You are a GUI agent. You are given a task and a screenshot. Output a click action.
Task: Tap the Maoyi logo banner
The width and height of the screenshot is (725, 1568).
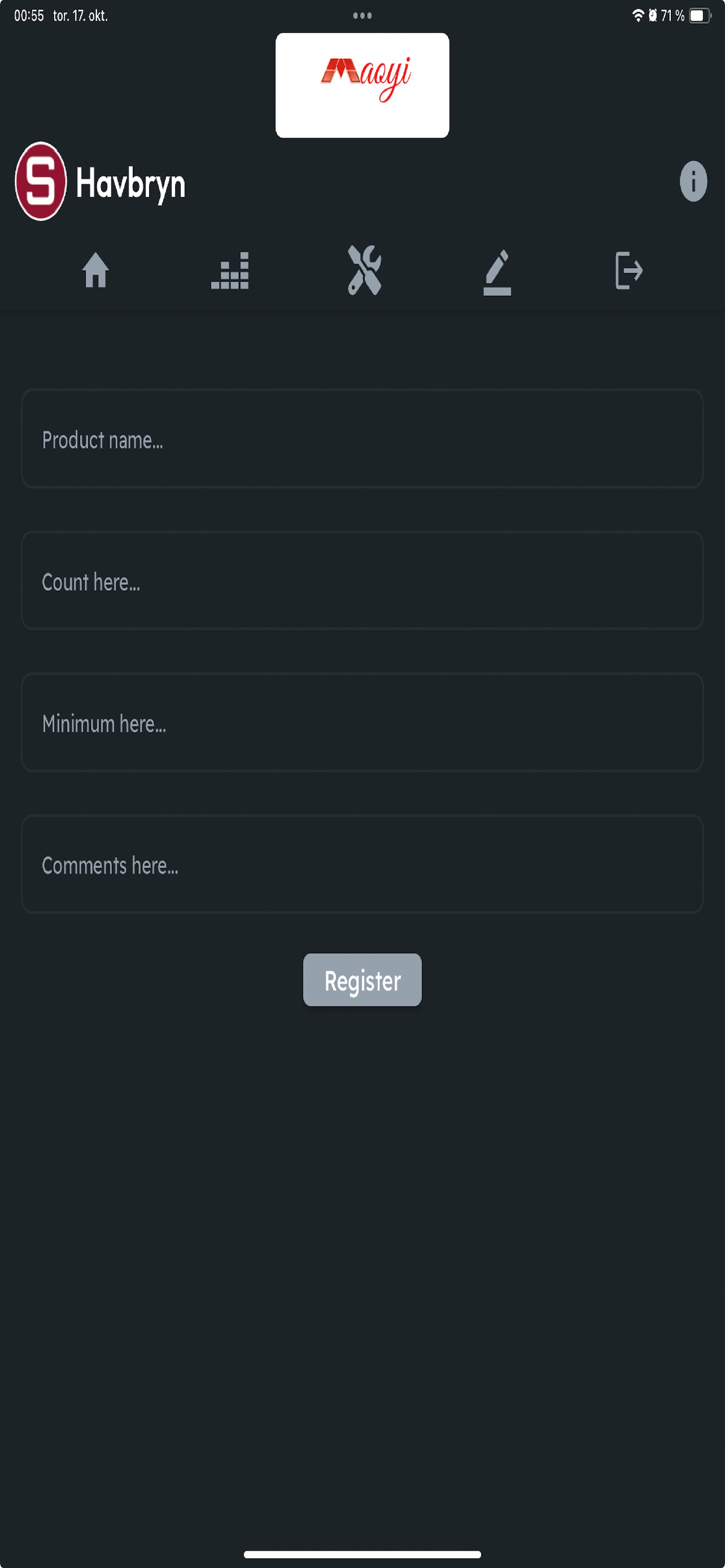point(362,85)
